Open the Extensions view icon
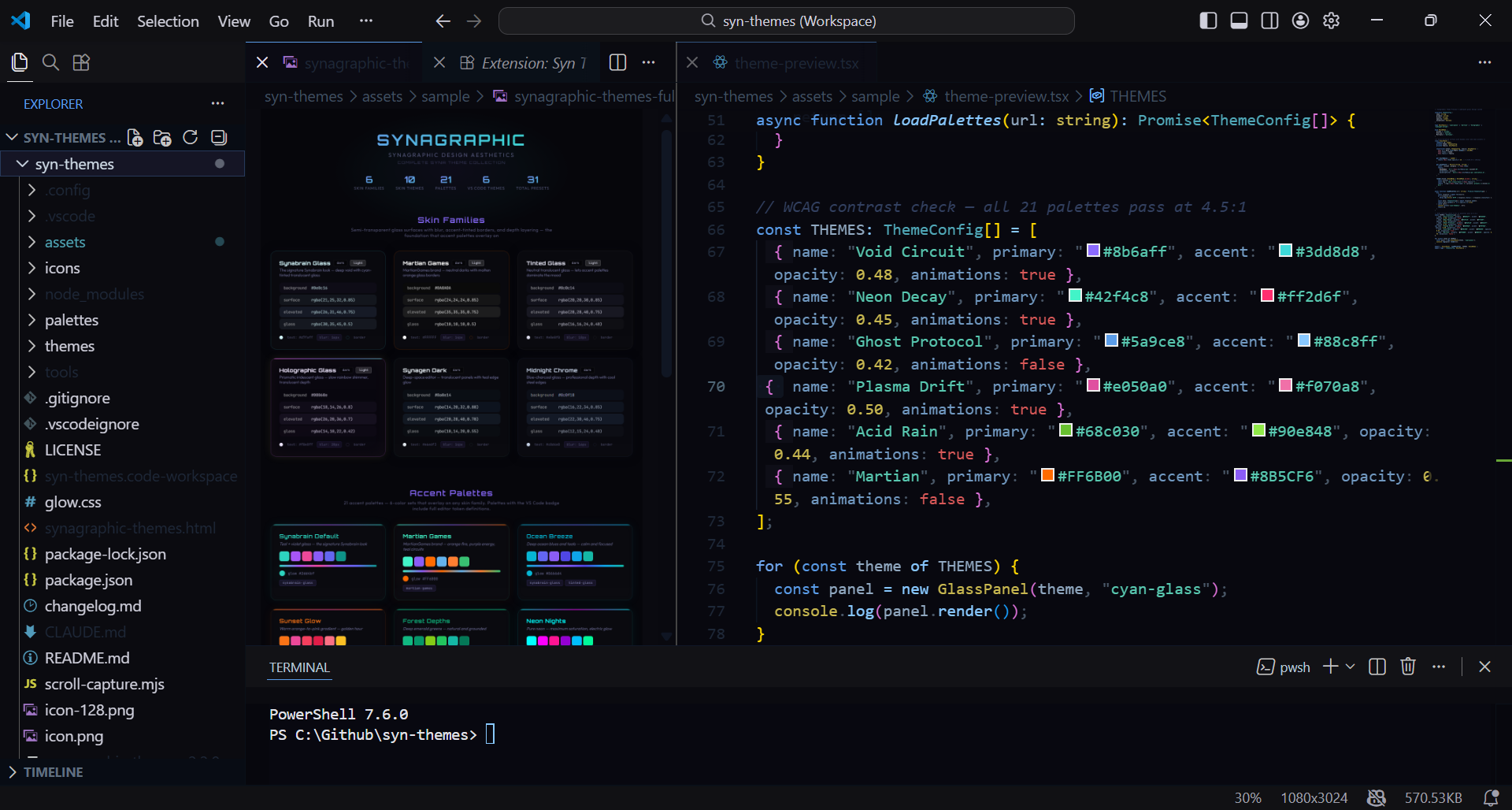The height and width of the screenshot is (810, 1512). [81, 62]
